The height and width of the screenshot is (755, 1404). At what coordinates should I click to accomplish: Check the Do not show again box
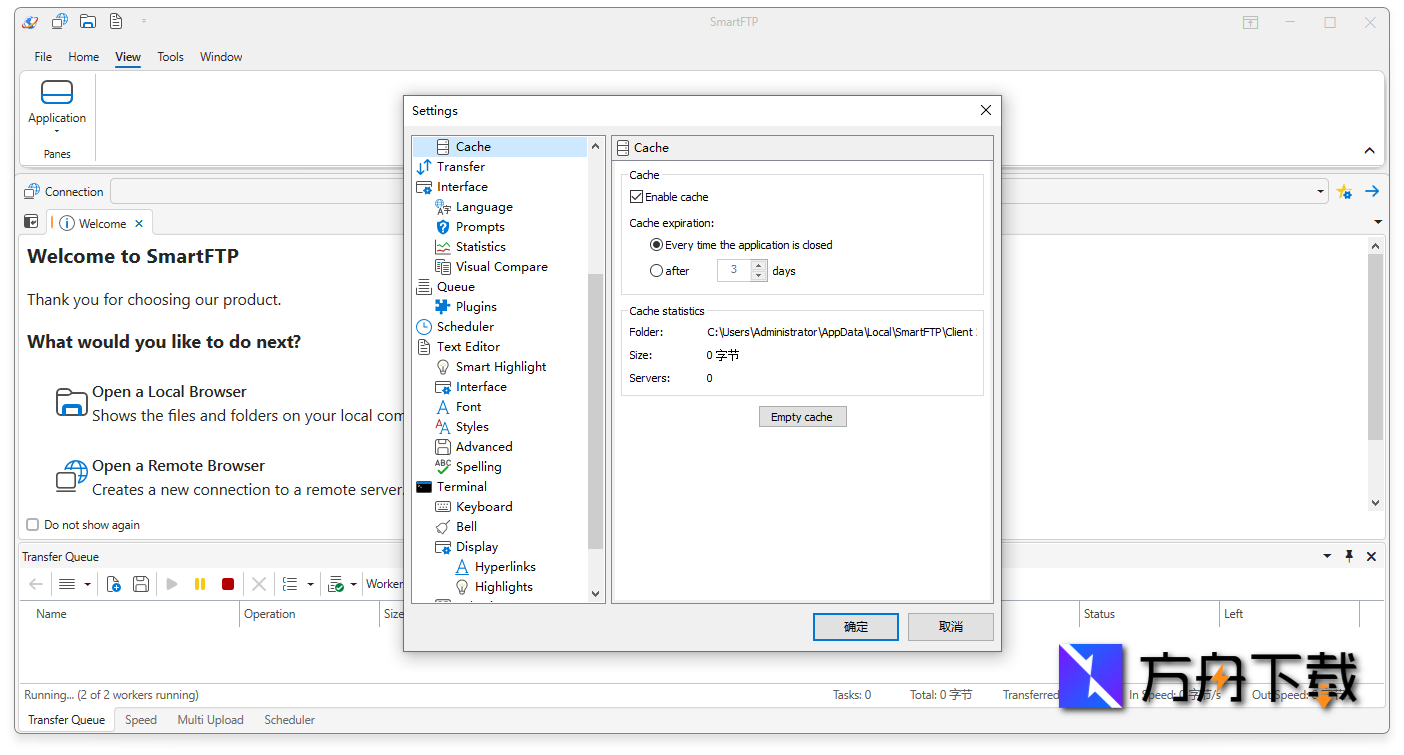pyautogui.click(x=32, y=525)
